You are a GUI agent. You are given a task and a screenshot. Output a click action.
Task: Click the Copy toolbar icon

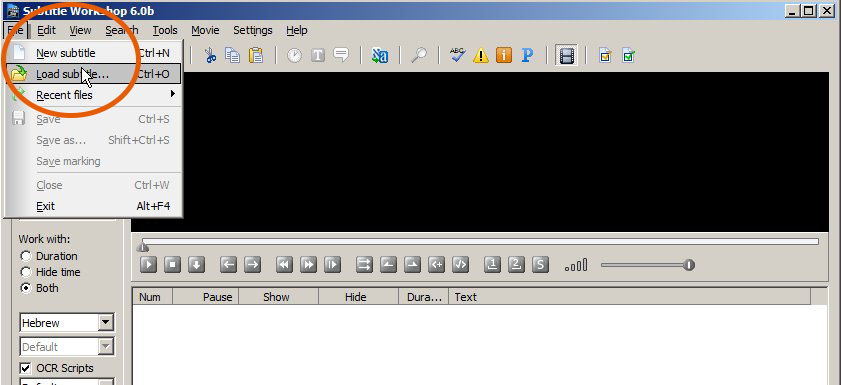click(x=233, y=55)
